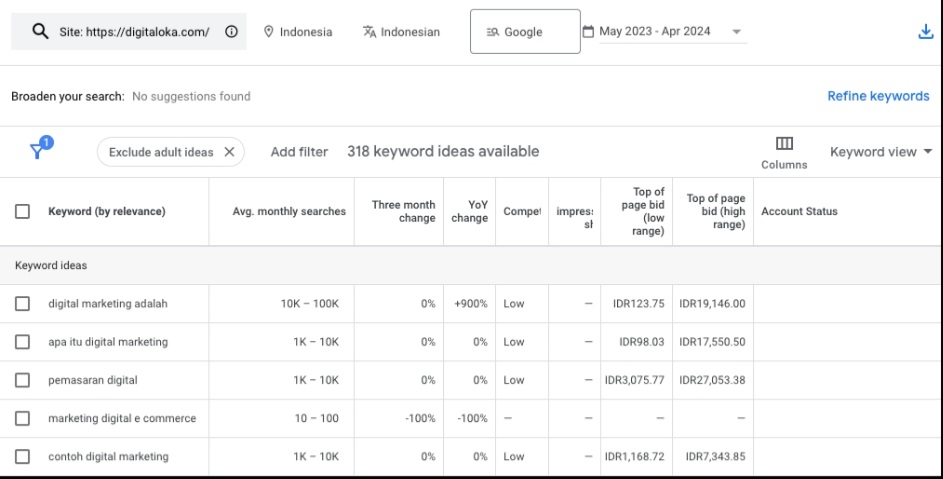Open the Columns icon
The height and width of the screenshot is (479, 943).
(x=784, y=143)
